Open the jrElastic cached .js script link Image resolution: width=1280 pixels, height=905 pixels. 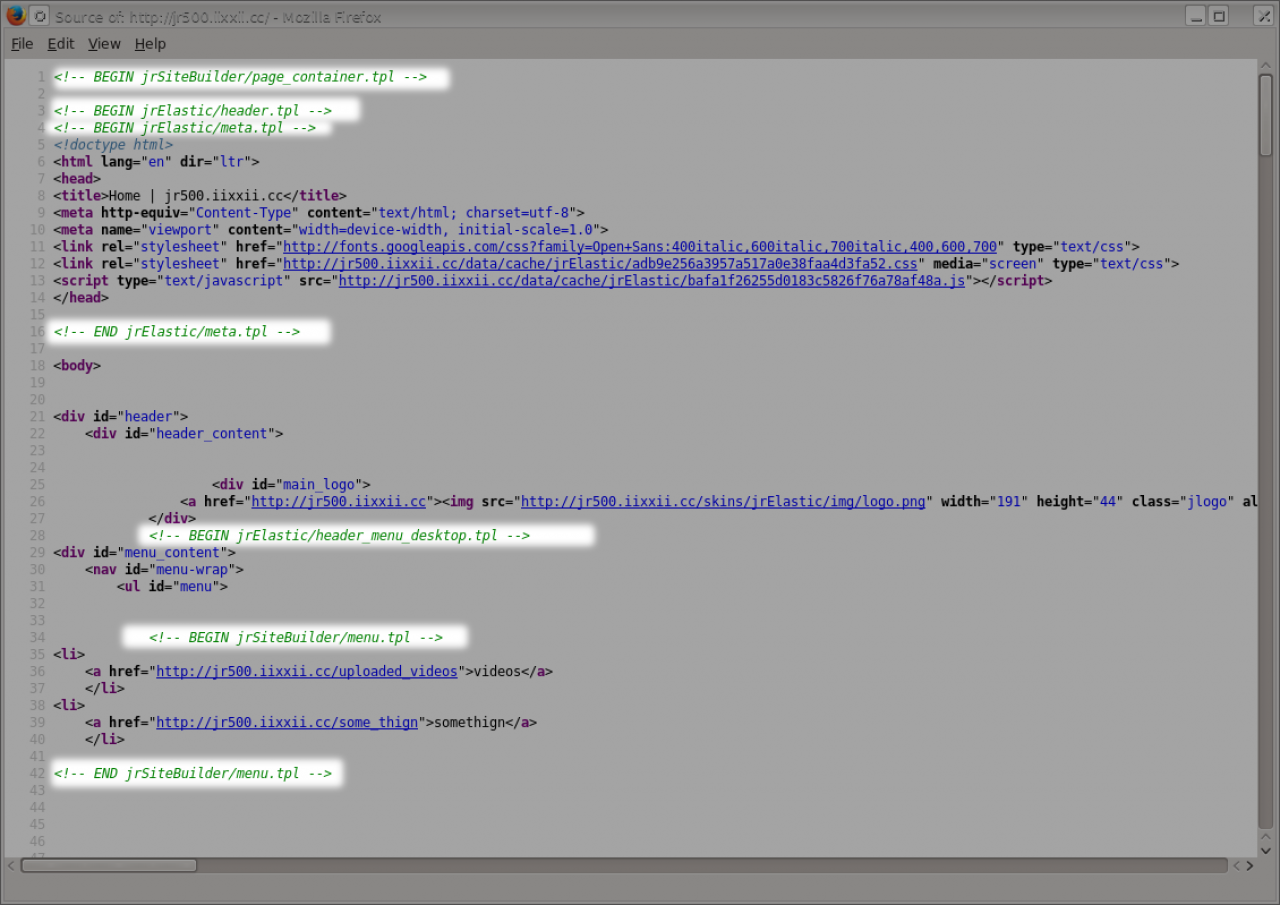pyautogui.click(x=651, y=281)
